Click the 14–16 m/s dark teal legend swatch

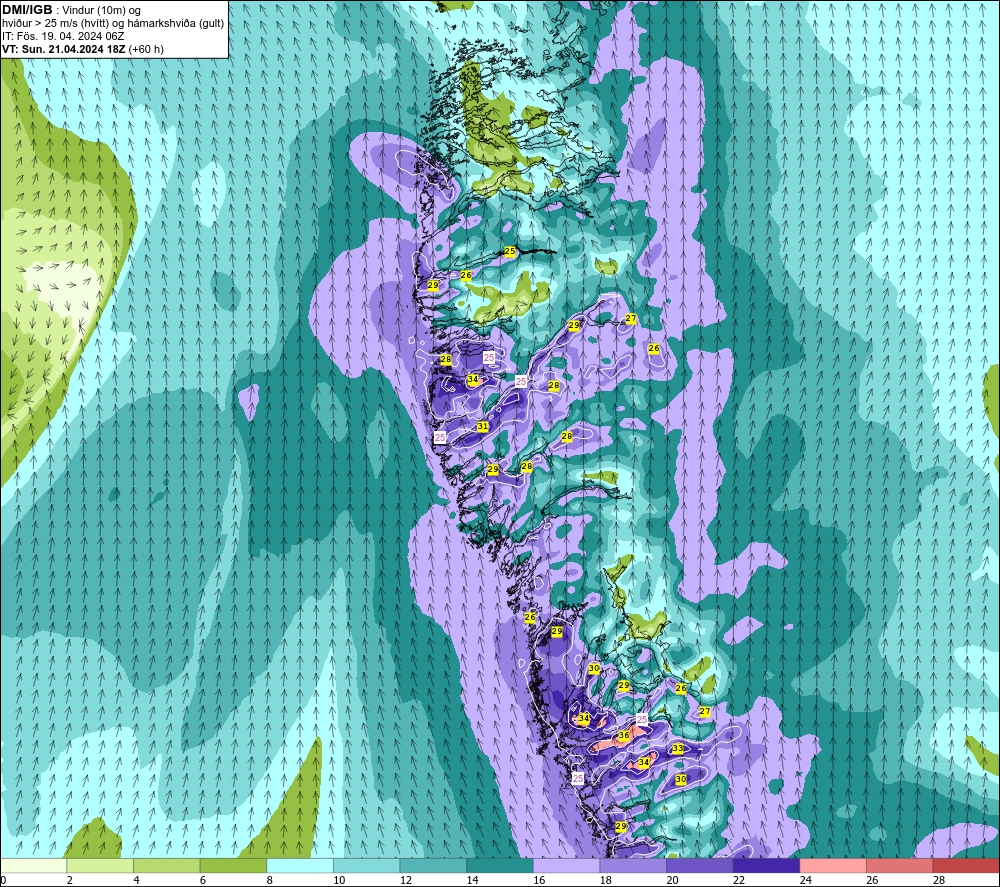tap(499, 866)
